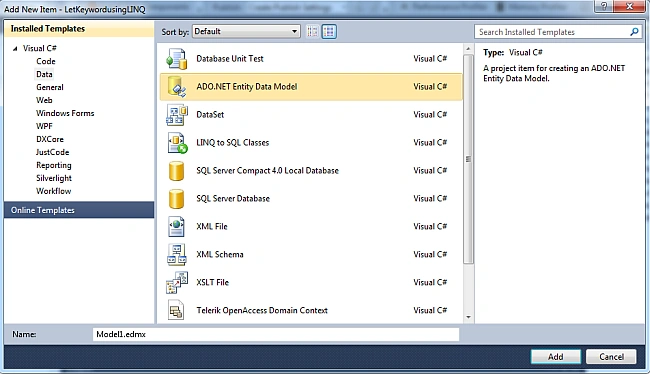650x374 pixels.
Task: Select the Web category
Action: pos(44,100)
